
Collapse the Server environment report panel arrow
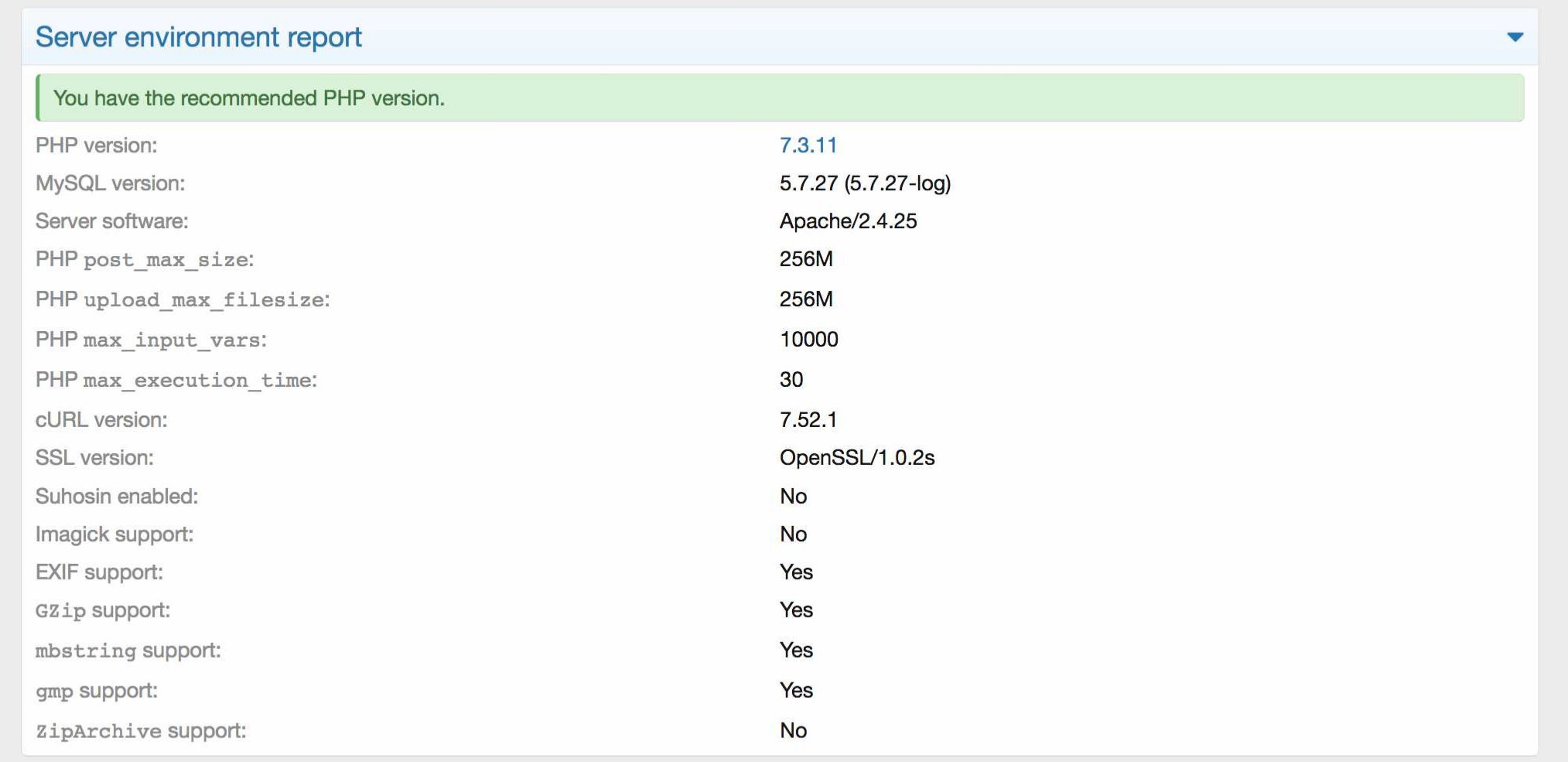pos(1515,37)
